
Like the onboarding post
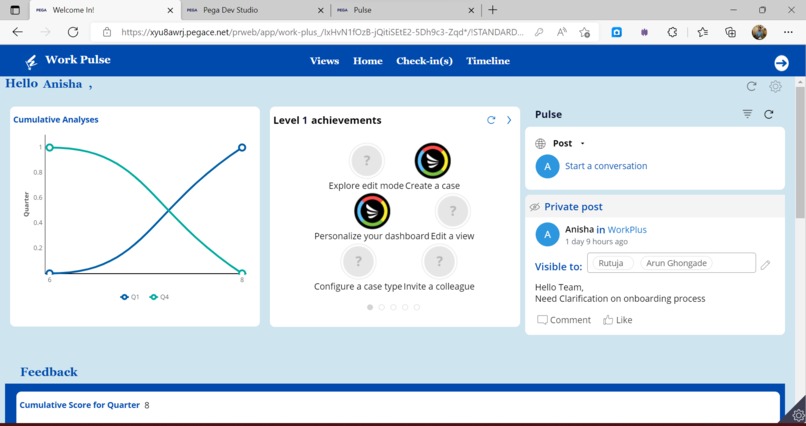tap(617, 320)
